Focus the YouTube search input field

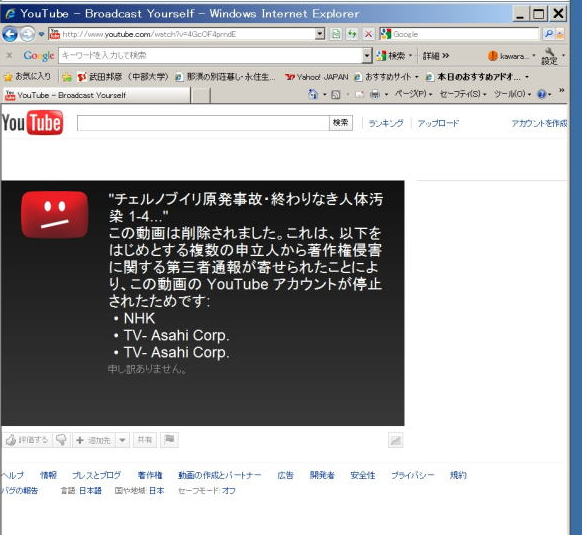pyautogui.click(x=203, y=123)
